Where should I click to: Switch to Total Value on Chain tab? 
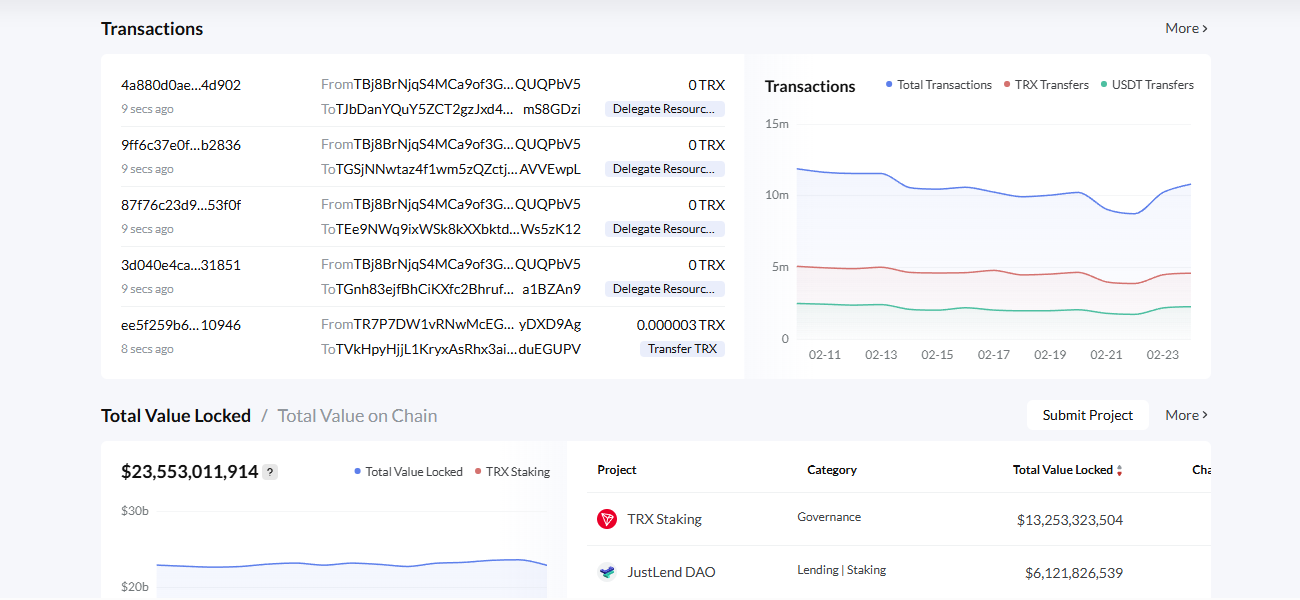[x=357, y=416]
